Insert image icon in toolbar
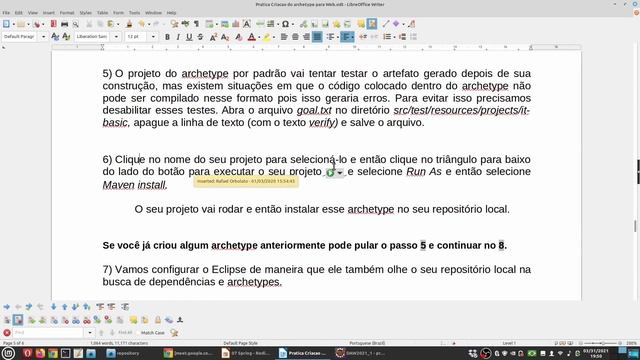640x360 pixels. (225, 24)
